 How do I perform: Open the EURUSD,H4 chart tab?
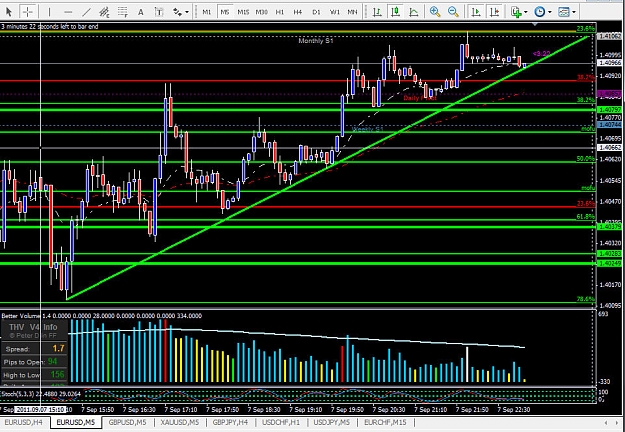pyautogui.click(x=24, y=422)
